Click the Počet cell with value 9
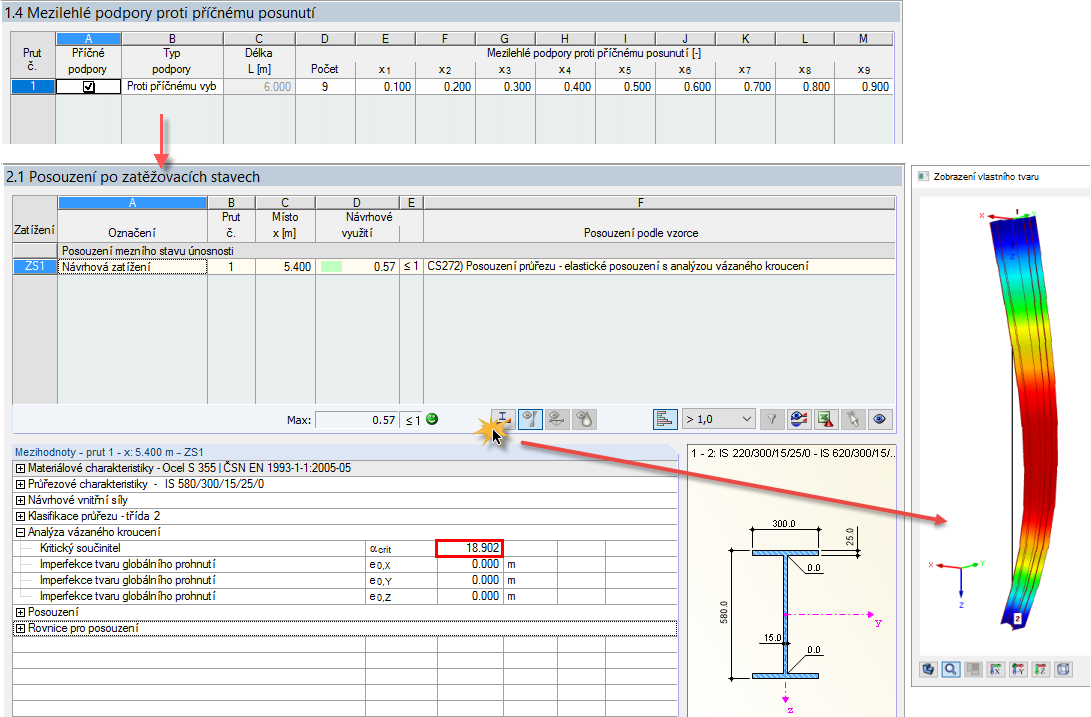The image size is (1091, 717). point(325,87)
